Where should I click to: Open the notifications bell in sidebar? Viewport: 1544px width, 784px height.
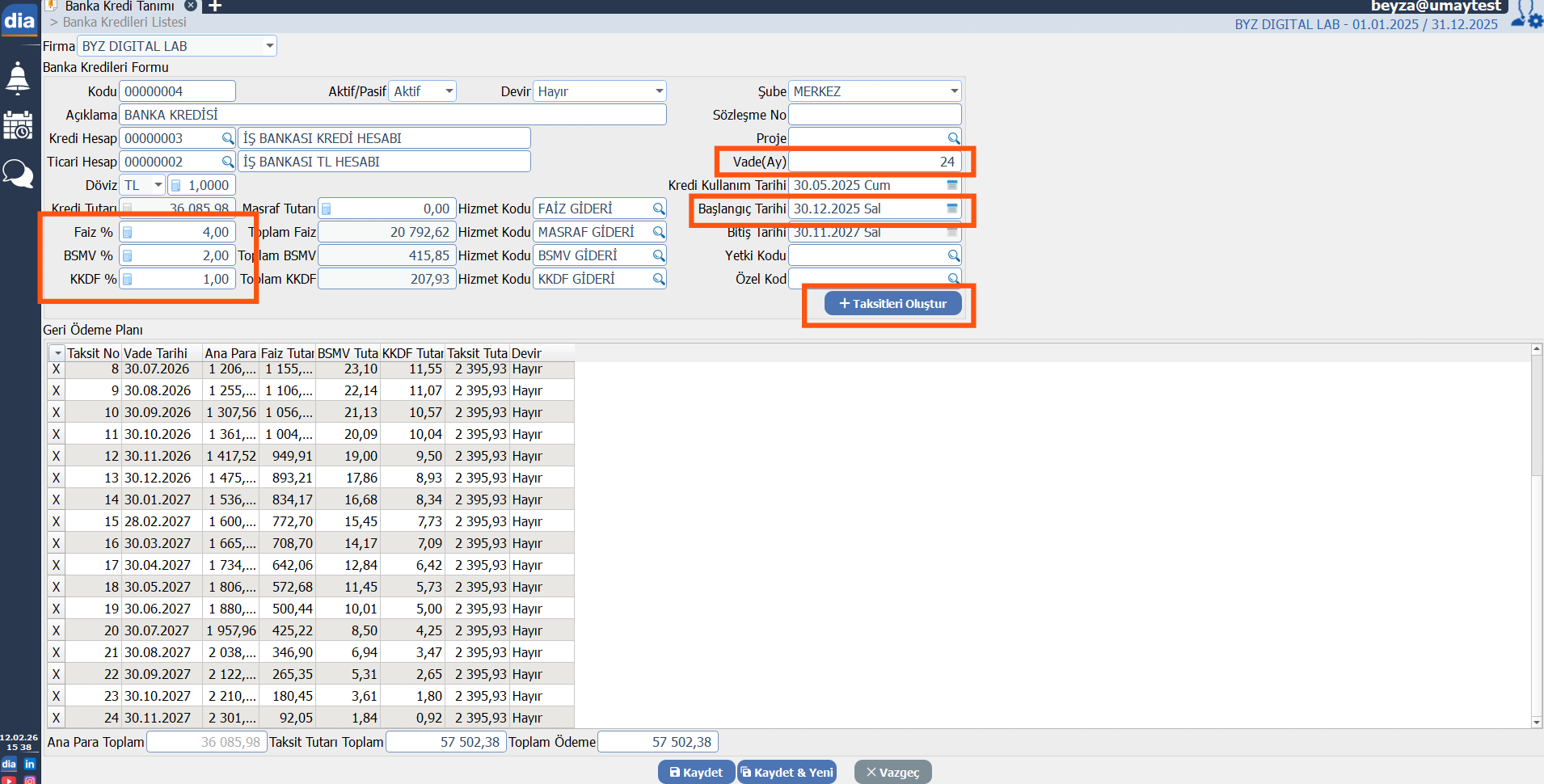(x=18, y=78)
